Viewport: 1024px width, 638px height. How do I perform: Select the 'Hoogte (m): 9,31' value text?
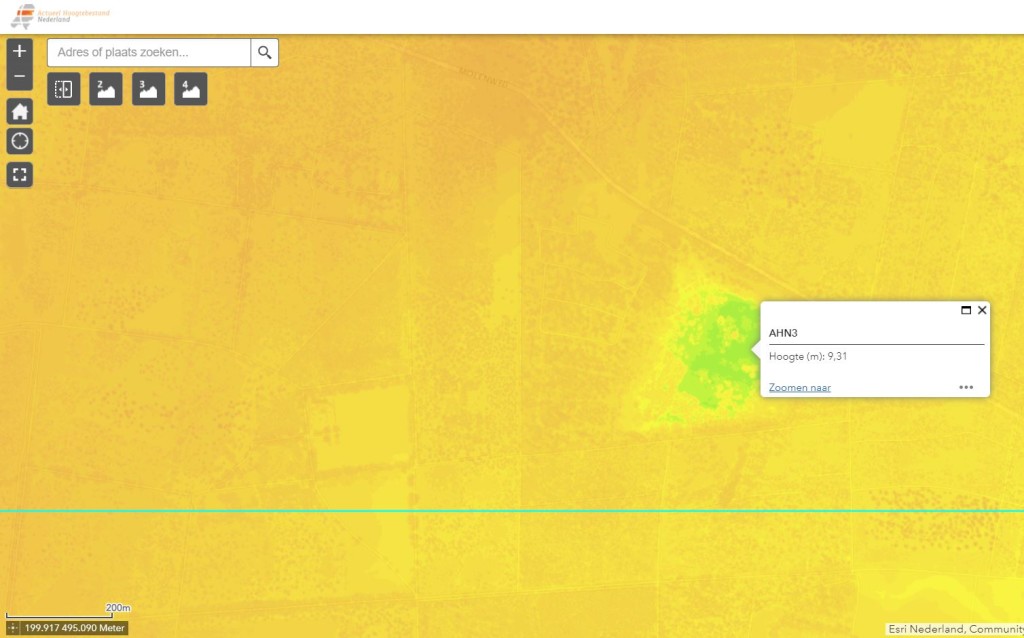[x=808, y=357]
